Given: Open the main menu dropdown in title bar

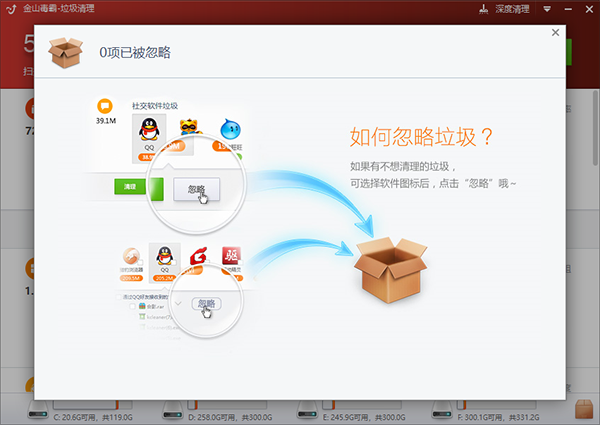Looking at the screenshot, I should 547,9.
